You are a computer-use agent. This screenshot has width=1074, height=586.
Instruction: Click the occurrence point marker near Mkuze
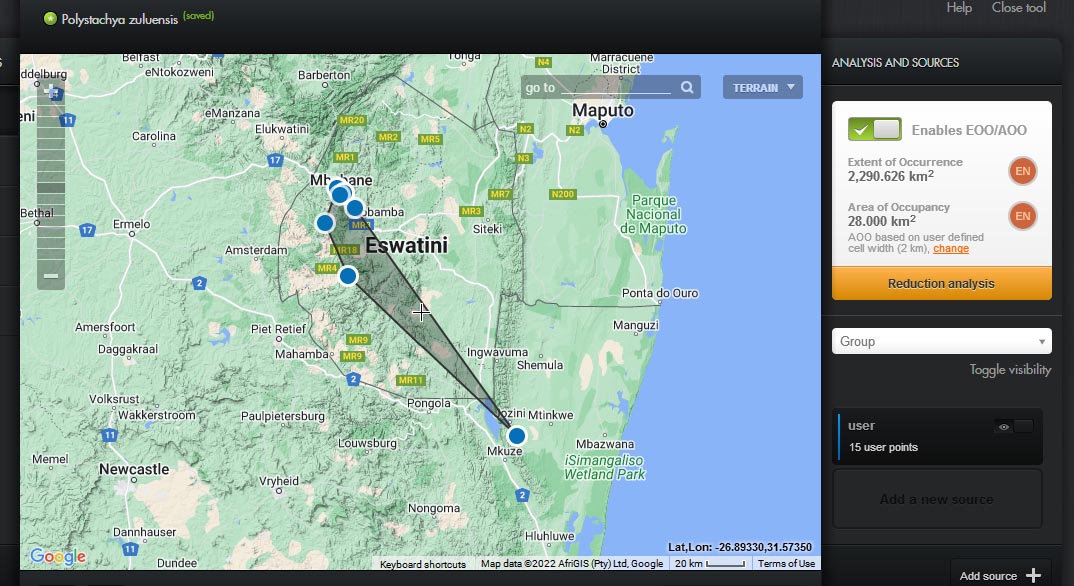pos(516,436)
